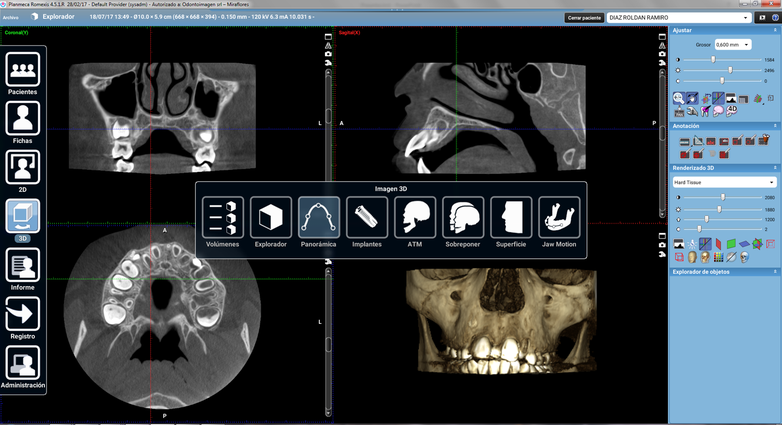Show the red sagittal plane in 3D rendering
The height and width of the screenshot is (425, 782).
point(718,243)
